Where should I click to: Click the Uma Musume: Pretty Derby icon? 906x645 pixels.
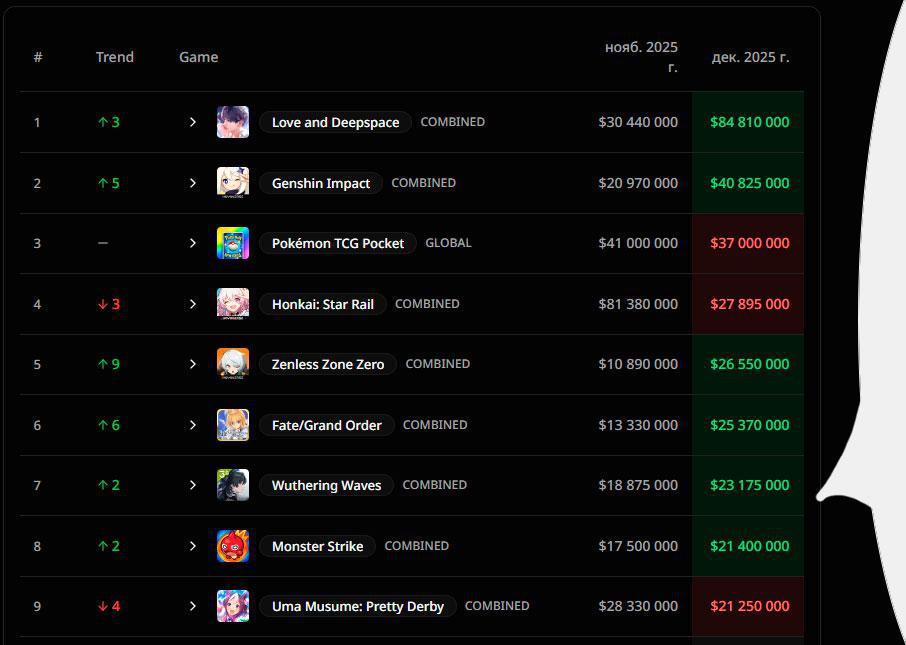coord(233,606)
